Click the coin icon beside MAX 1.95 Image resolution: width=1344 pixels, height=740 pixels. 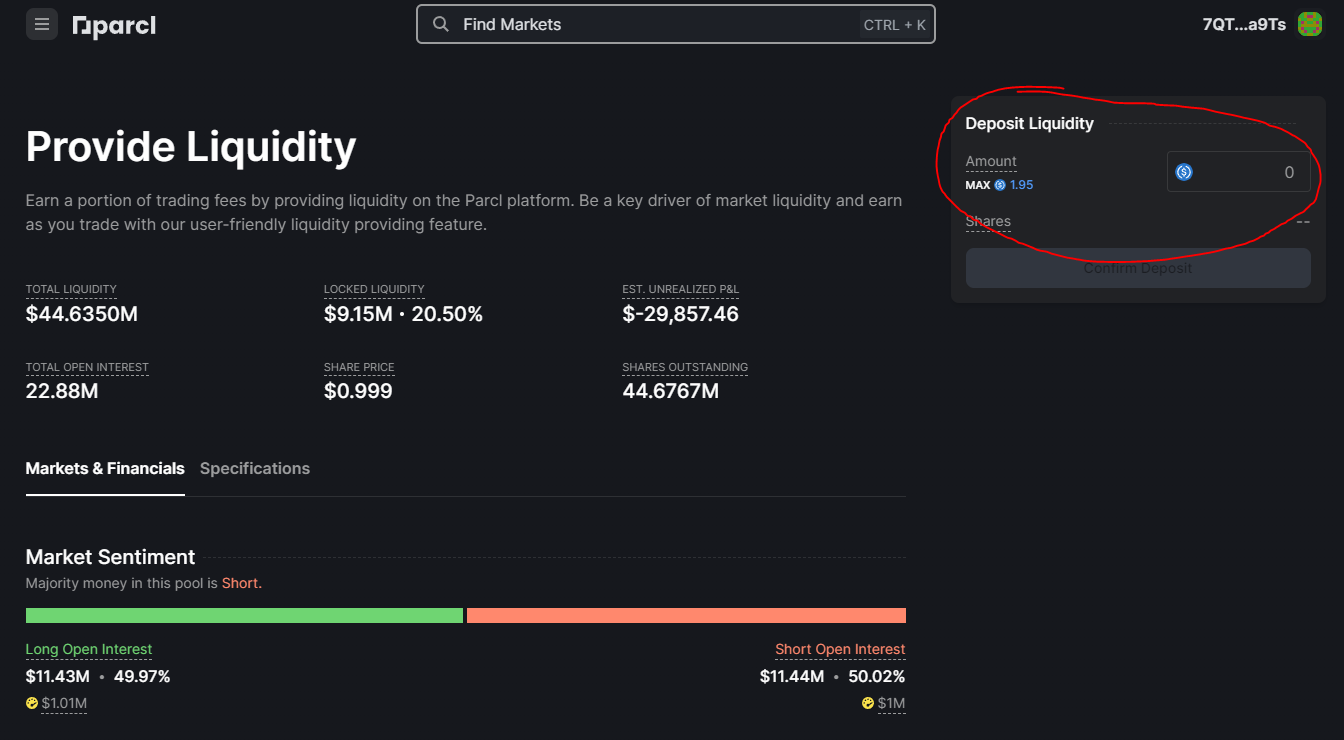(1000, 185)
